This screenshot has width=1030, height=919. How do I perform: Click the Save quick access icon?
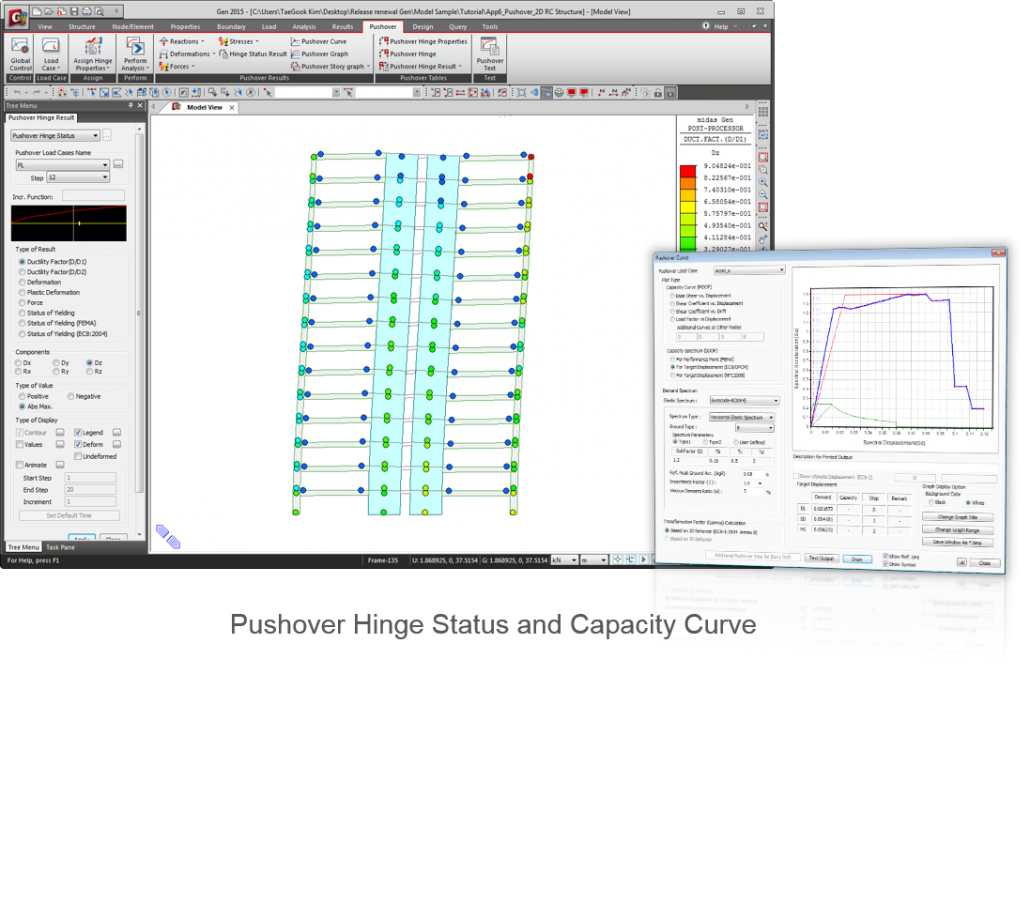coord(74,11)
